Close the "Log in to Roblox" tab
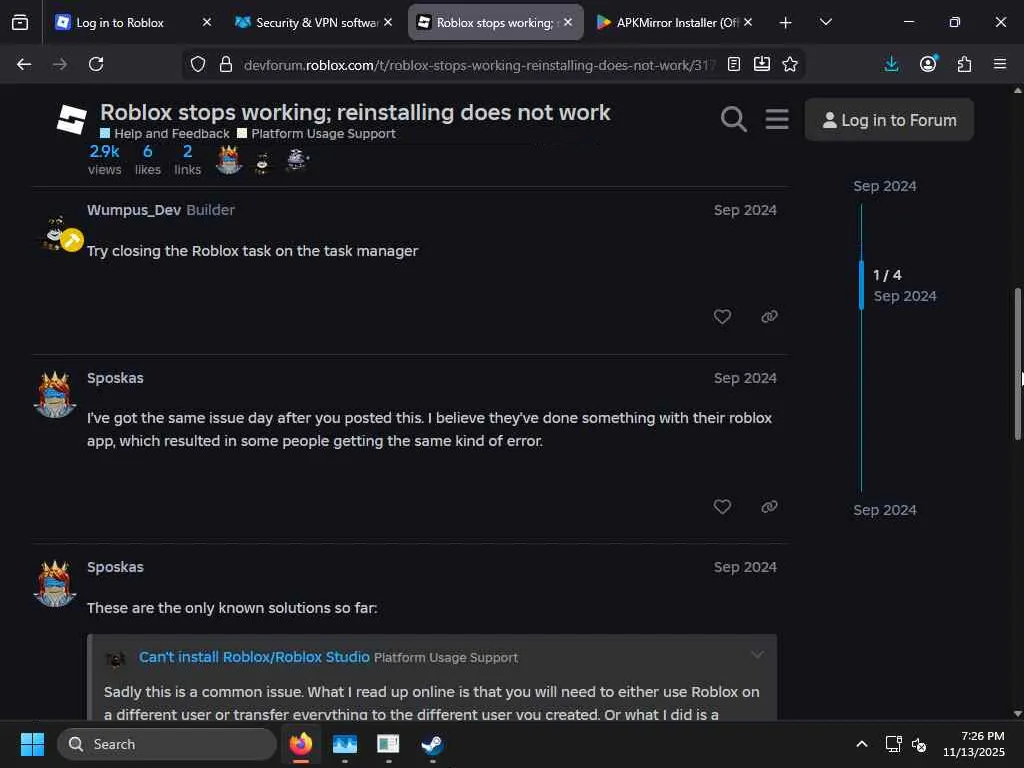The height and width of the screenshot is (768, 1024). click(207, 22)
